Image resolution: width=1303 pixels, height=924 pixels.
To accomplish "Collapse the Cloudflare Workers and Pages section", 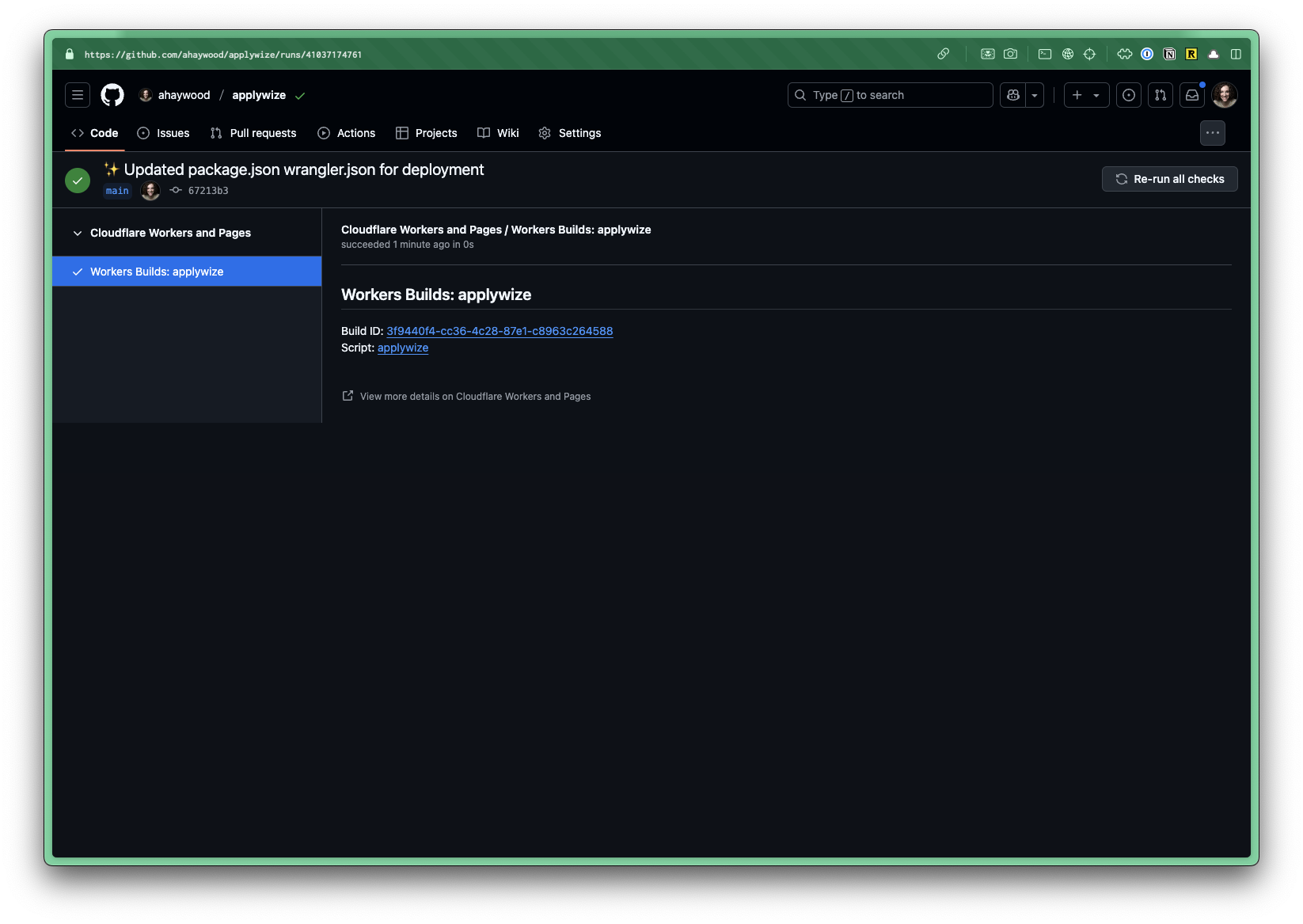I will (x=77, y=233).
